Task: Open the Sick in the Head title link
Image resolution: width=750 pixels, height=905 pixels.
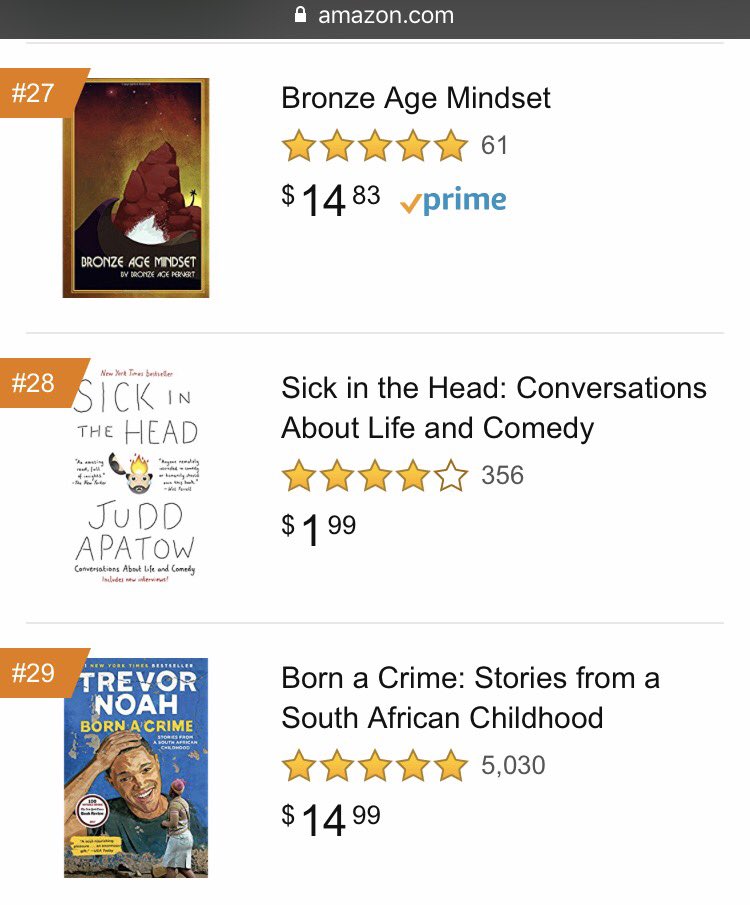Action: [x=494, y=408]
